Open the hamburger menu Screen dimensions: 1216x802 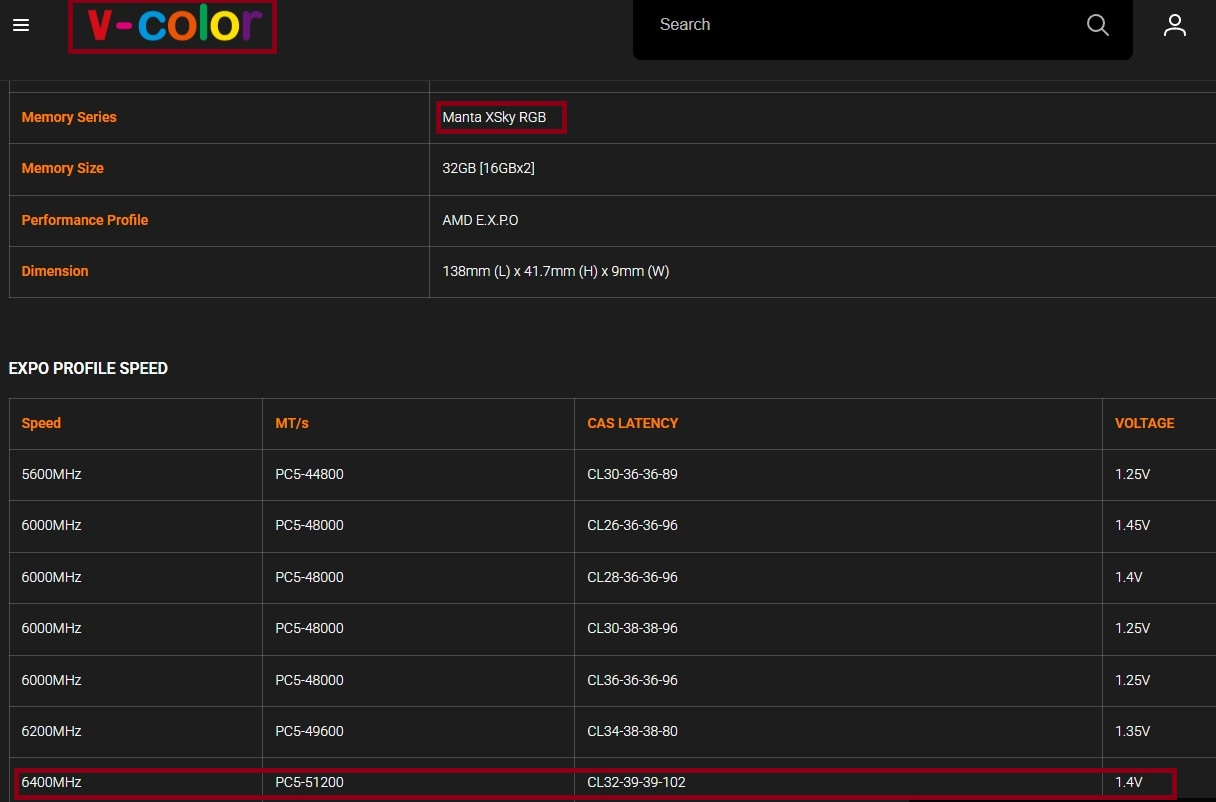[21, 25]
